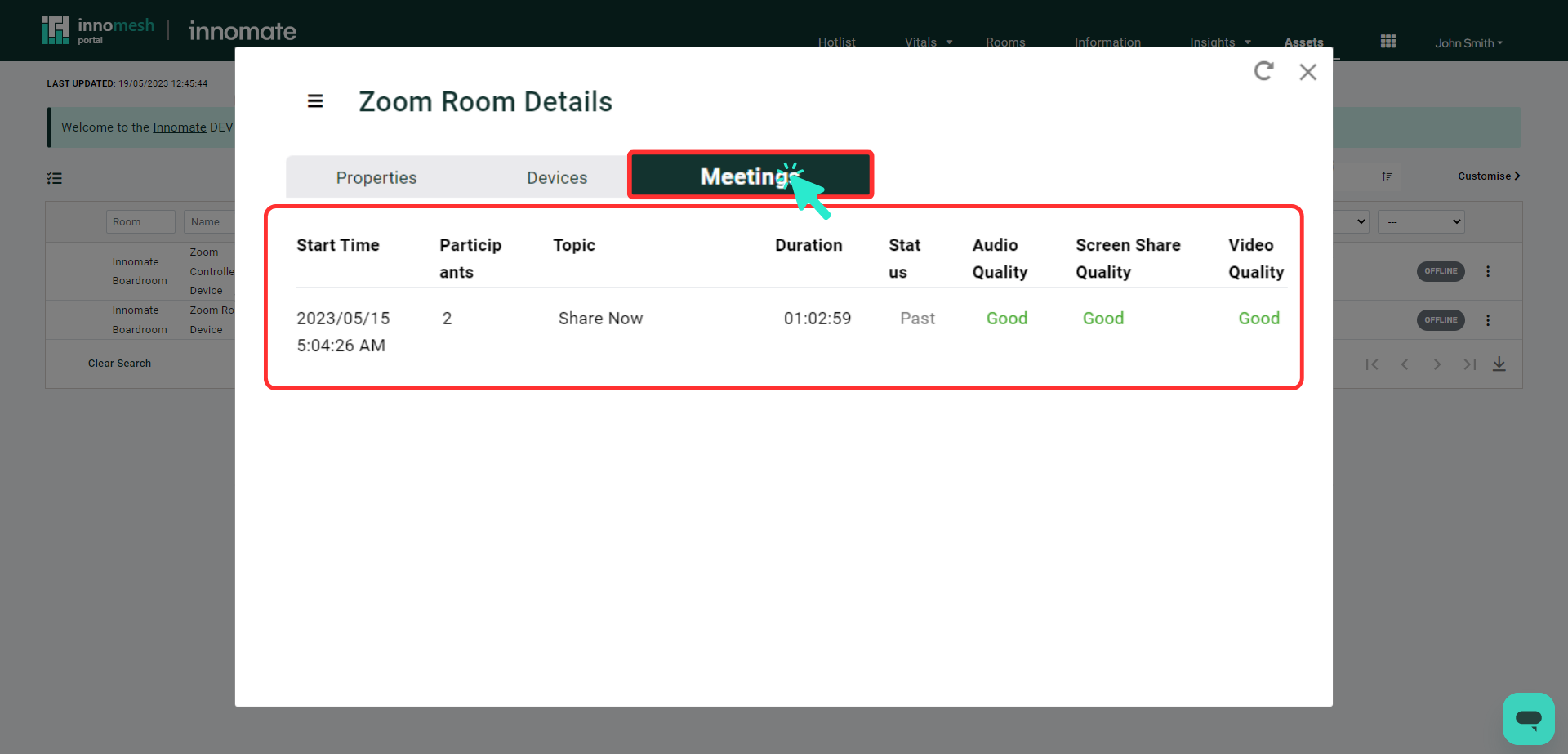Click the second row OFFLINE badge

click(1441, 320)
